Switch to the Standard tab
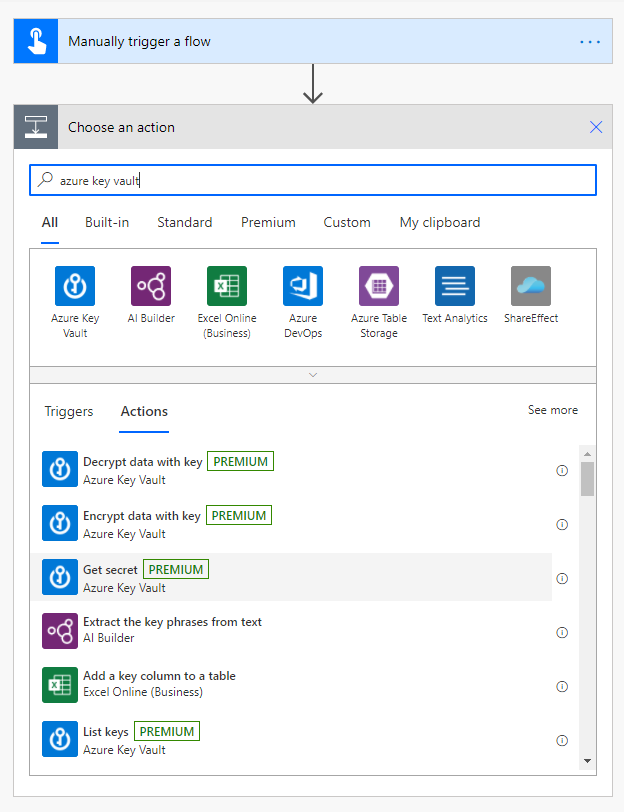Screen dimensions: 624x812 click(x=185, y=223)
